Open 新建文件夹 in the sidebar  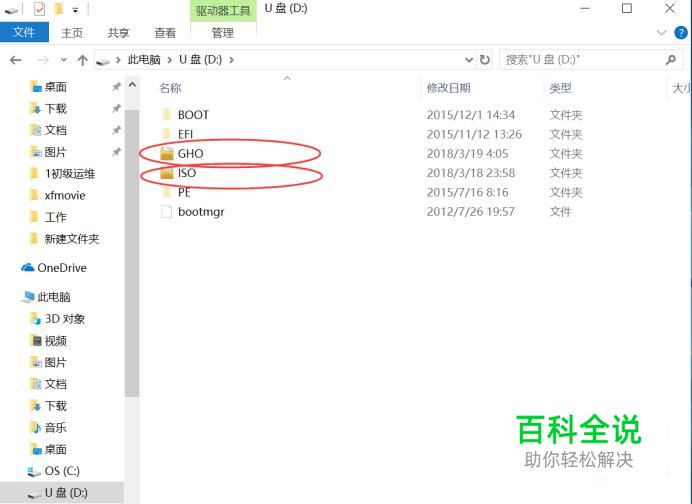[x=65, y=239]
